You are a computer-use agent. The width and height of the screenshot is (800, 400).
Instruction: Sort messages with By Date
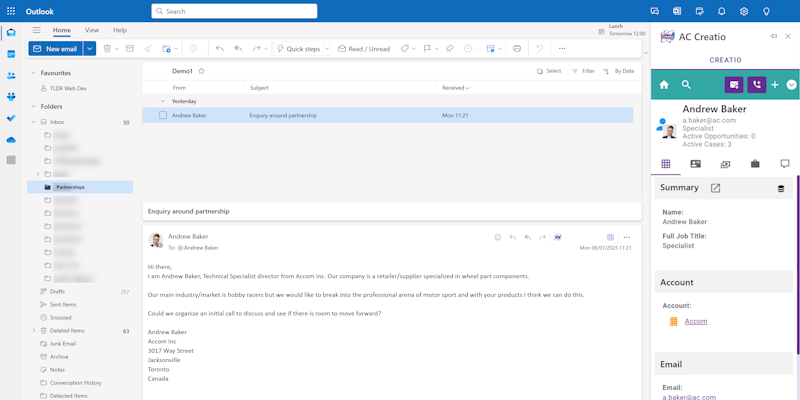pyautogui.click(x=618, y=71)
